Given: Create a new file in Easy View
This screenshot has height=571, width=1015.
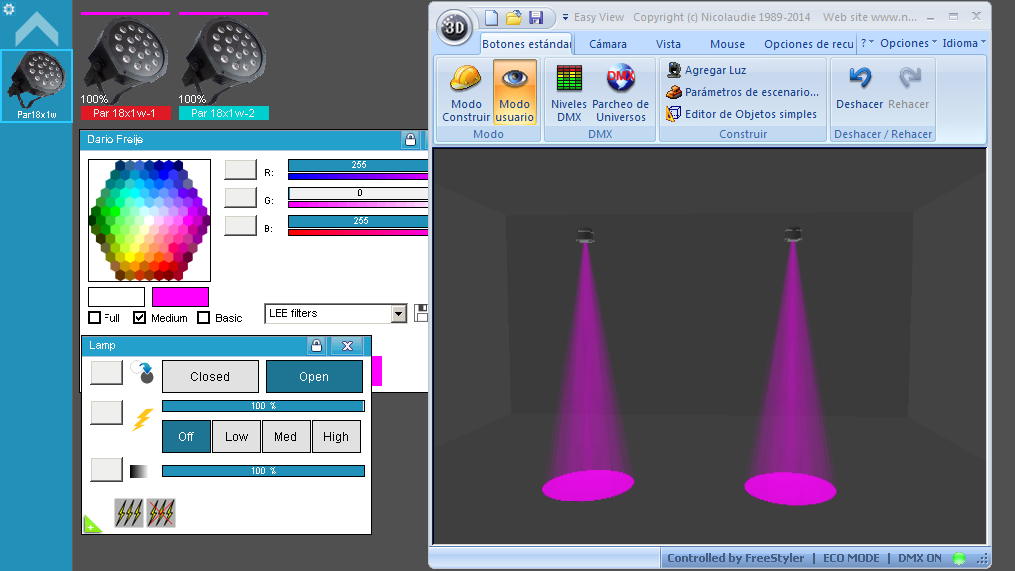Looking at the screenshot, I should (491, 17).
